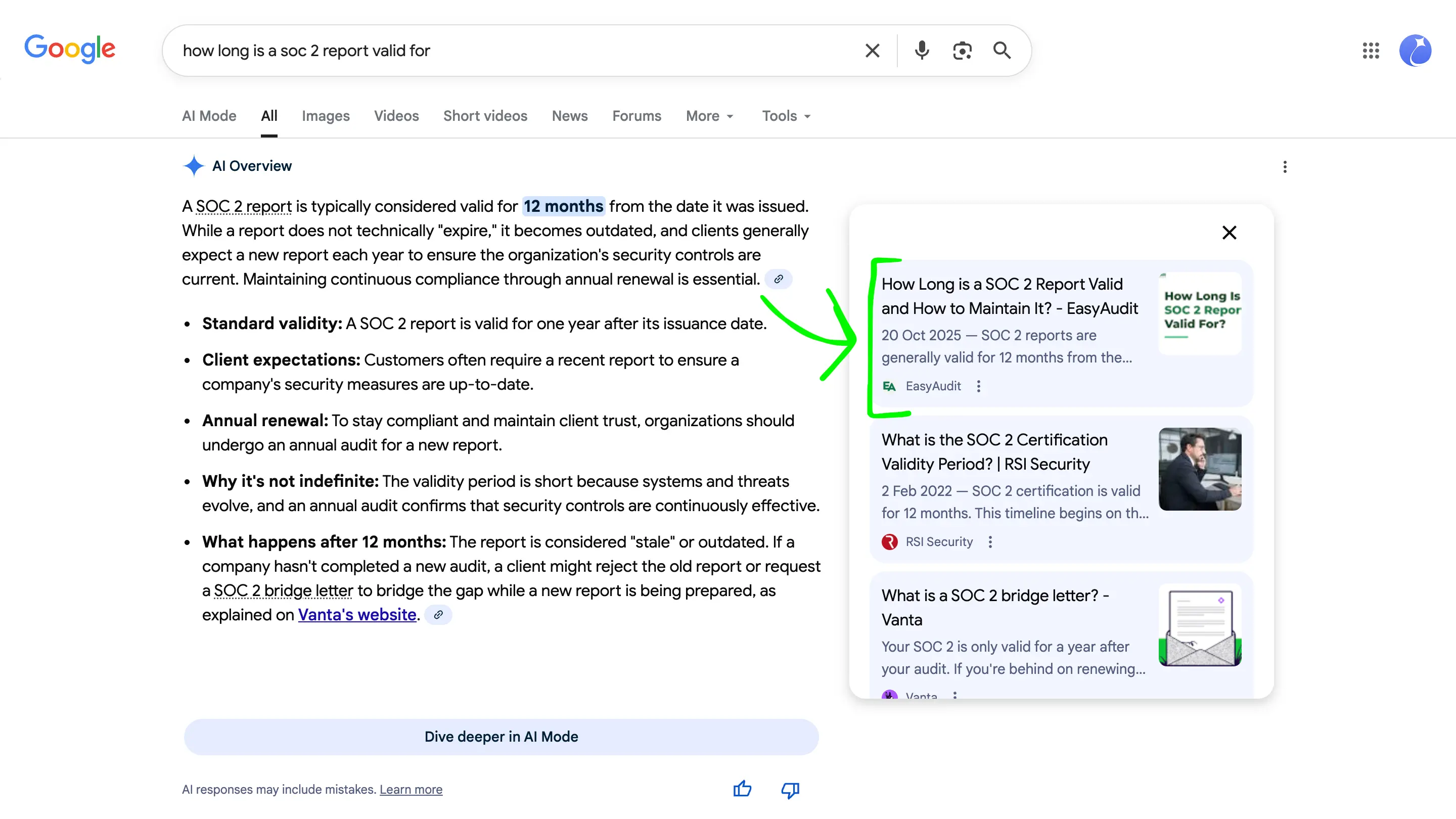
Task: Open RSI Security article thumbnail image
Action: [1199, 469]
